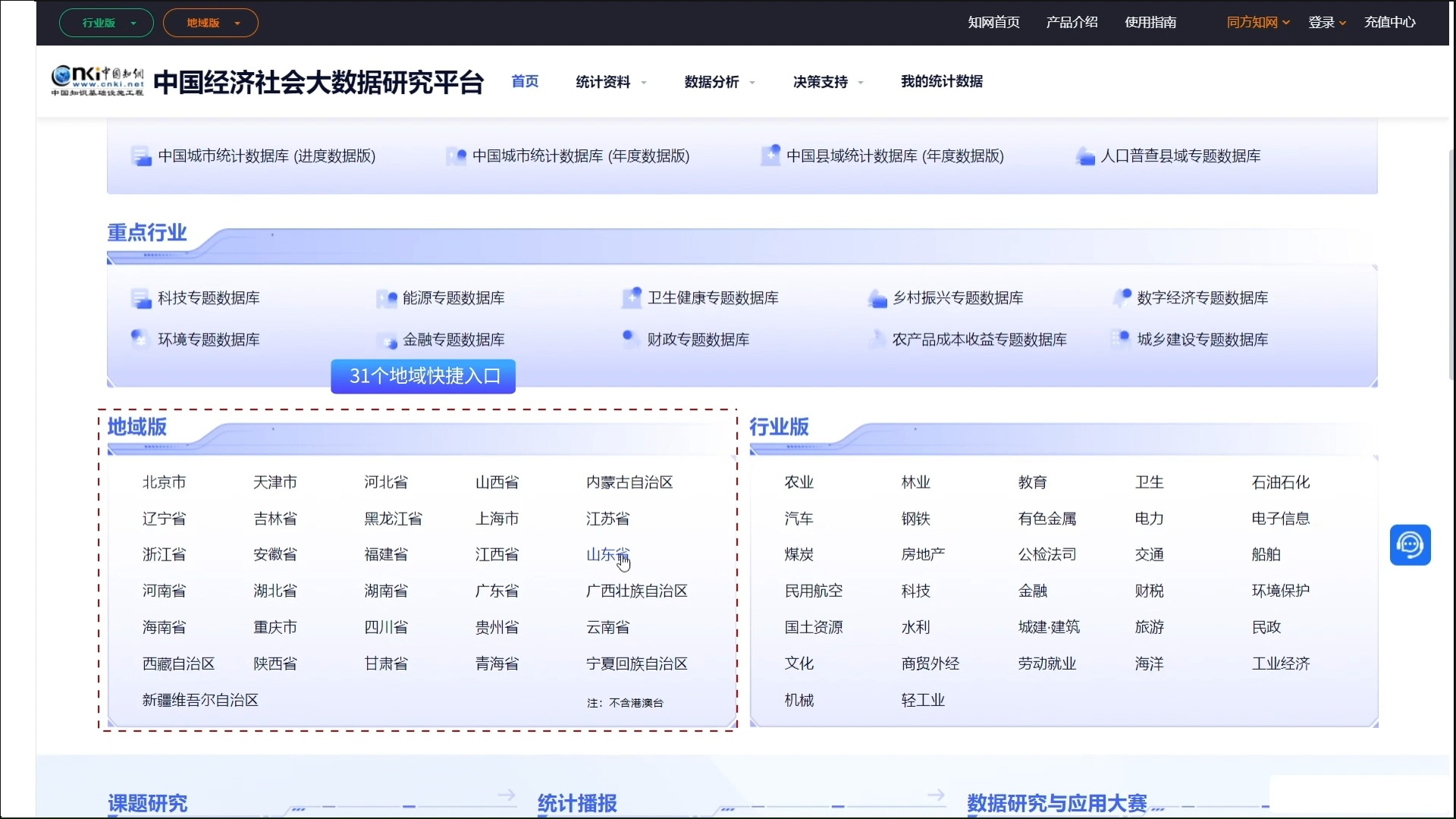Open 数字经济专题数据库 link
Image resolution: width=1456 pixels, height=819 pixels.
click(1202, 298)
